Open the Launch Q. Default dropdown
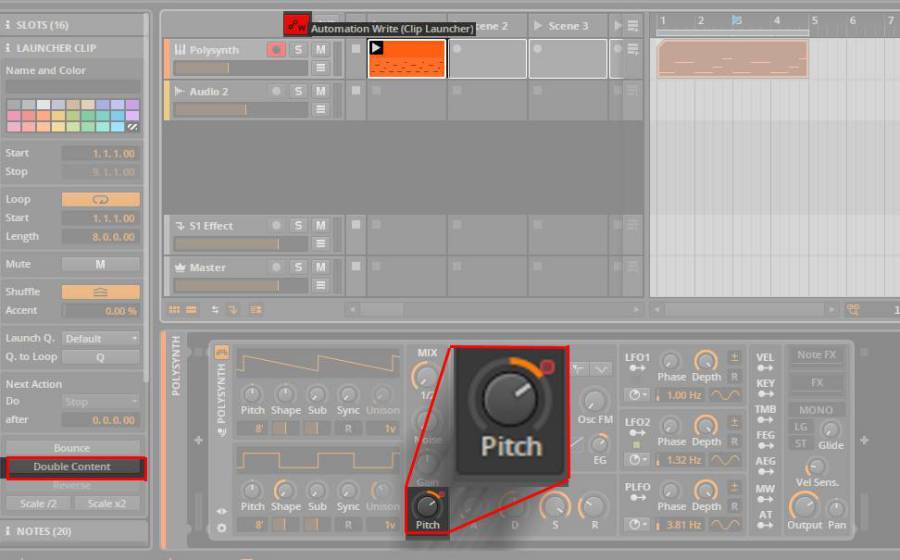Image resolution: width=900 pixels, height=560 pixels. tap(100, 338)
